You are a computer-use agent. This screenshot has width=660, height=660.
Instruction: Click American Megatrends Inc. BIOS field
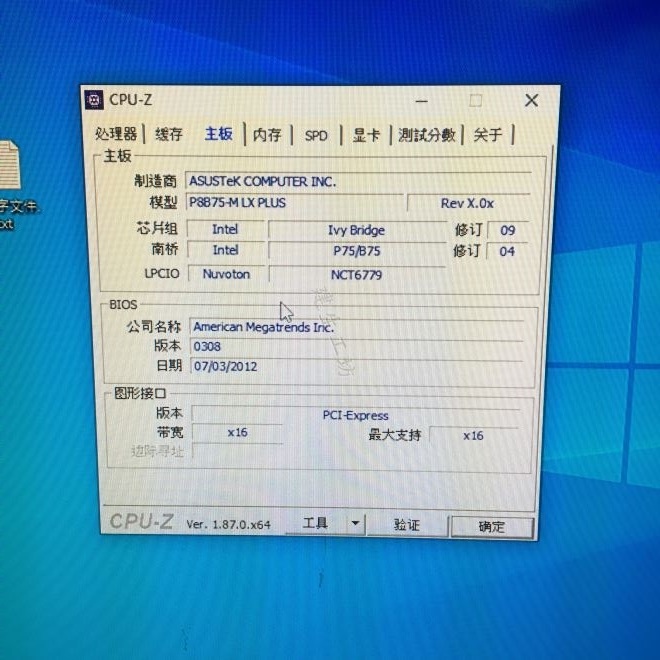point(357,327)
